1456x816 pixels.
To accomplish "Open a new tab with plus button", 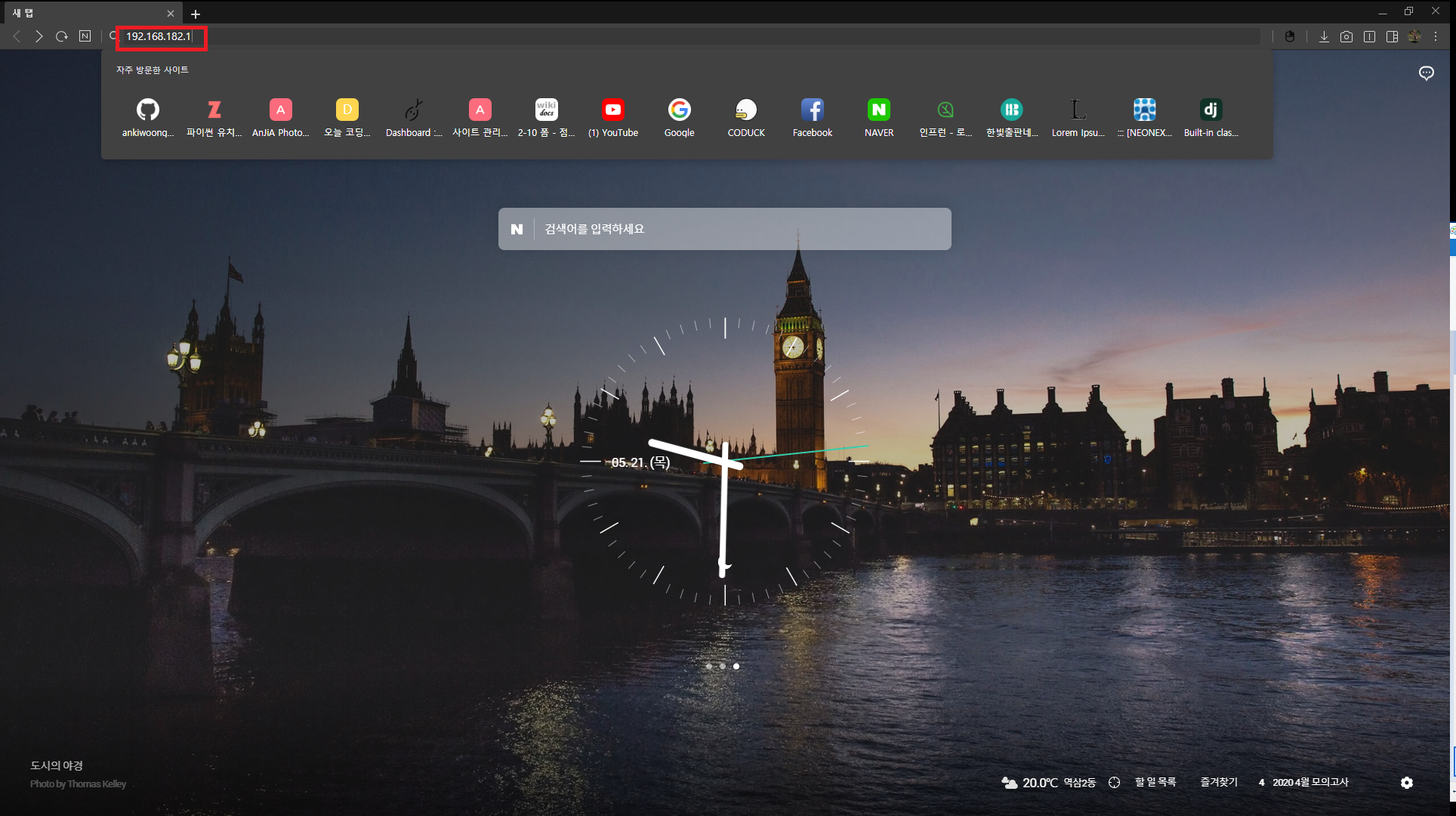I will (x=196, y=14).
